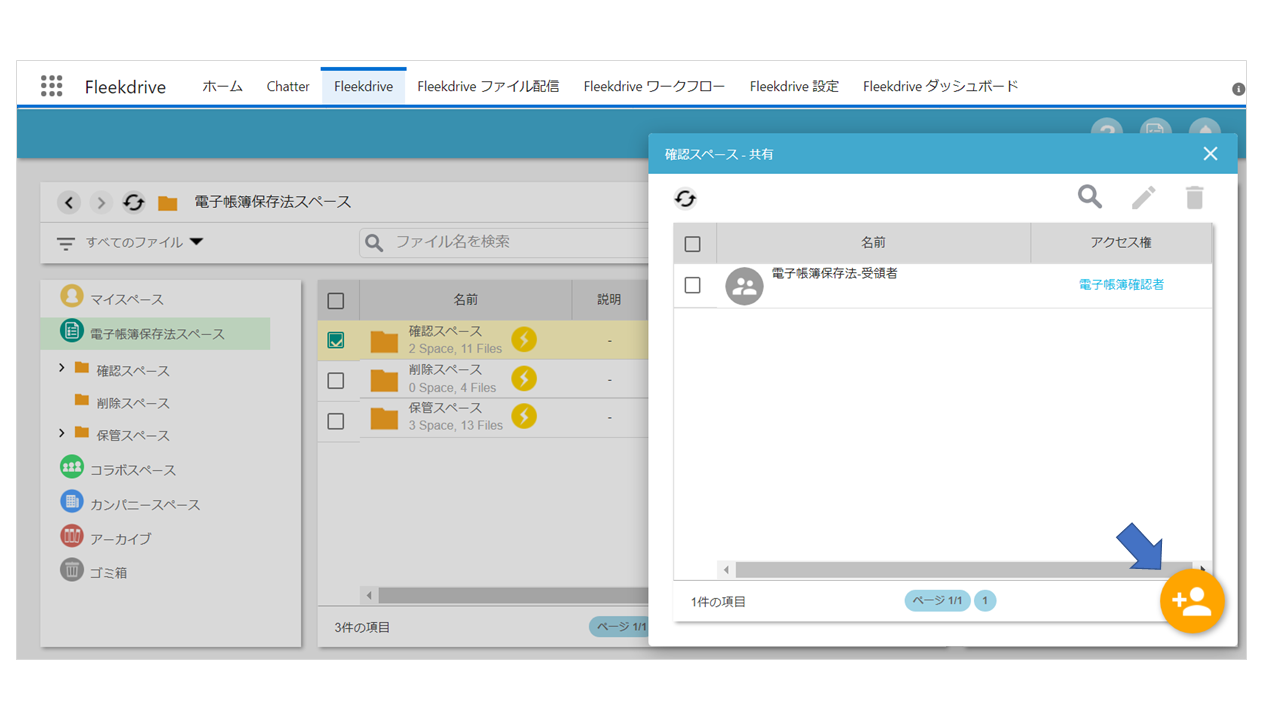Sort by the 名前 column in the main table
The width and height of the screenshot is (1280, 720).
(x=465, y=299)
